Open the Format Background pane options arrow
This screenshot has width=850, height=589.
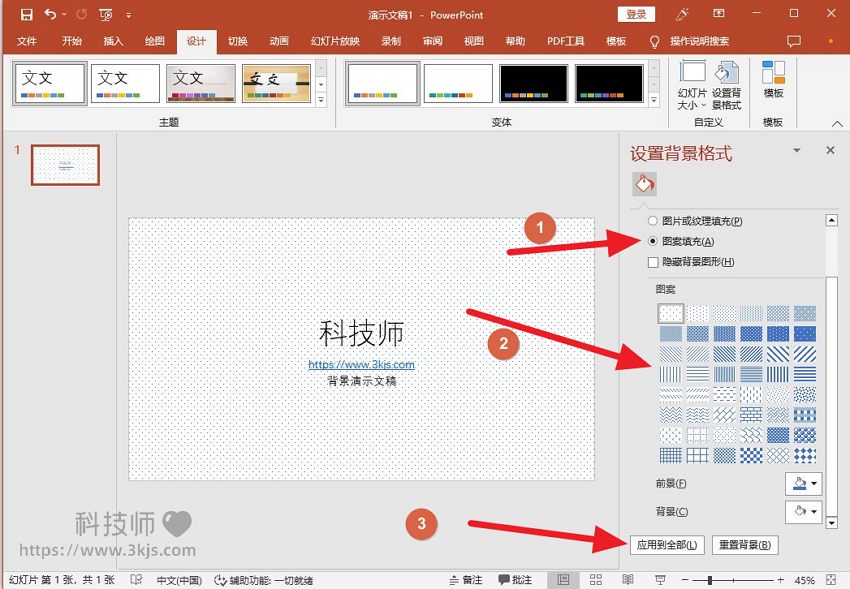pyautogui.click(x=796, y=150)
